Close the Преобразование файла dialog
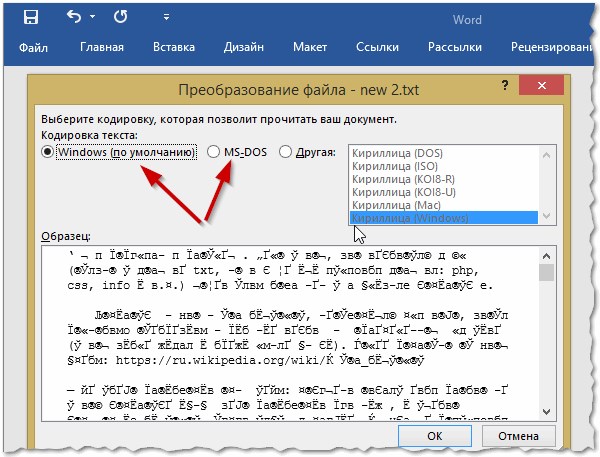This screenshot has height=457, width=600. [x=541, y=85]
